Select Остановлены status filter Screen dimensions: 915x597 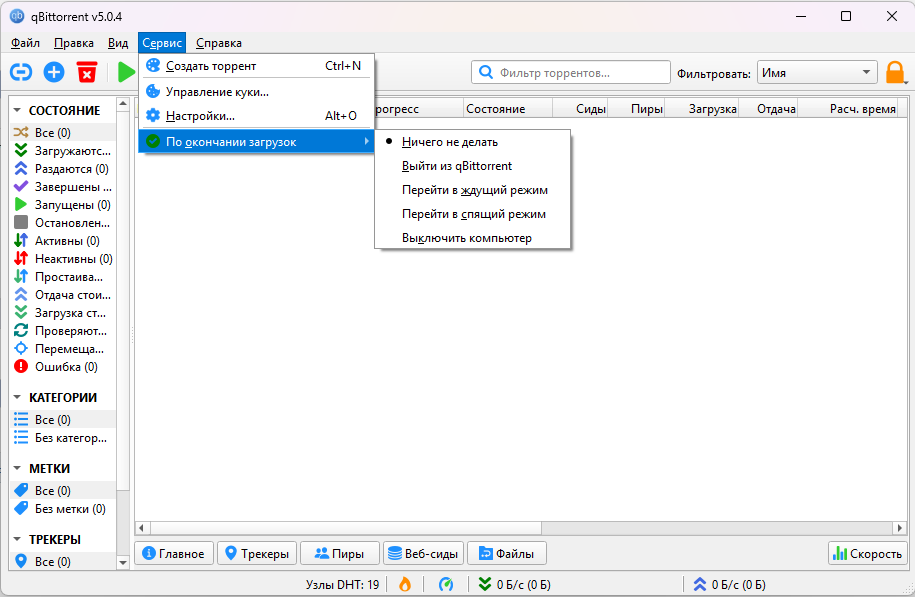62,223
